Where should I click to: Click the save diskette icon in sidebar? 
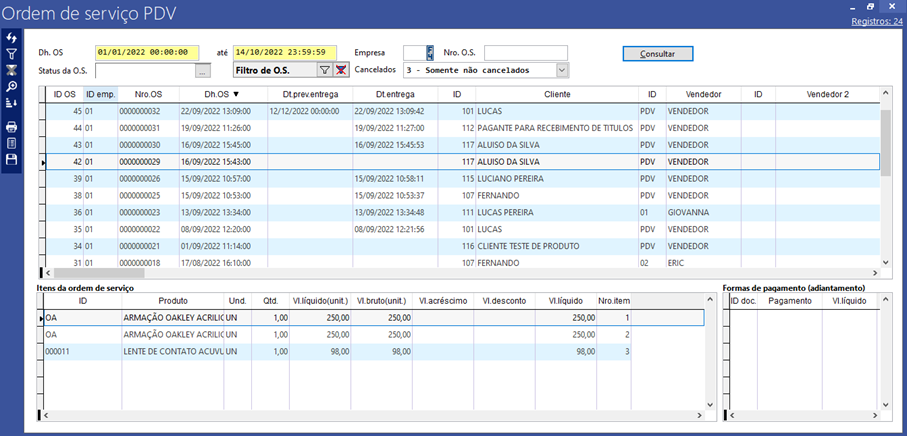pyautogui.click(x=11, y=159)
